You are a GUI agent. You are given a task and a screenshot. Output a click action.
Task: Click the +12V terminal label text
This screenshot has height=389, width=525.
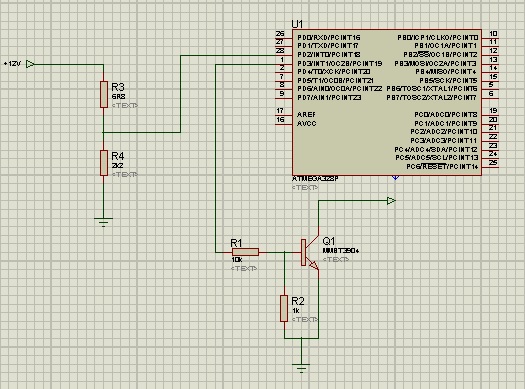[x=12, y=64]
